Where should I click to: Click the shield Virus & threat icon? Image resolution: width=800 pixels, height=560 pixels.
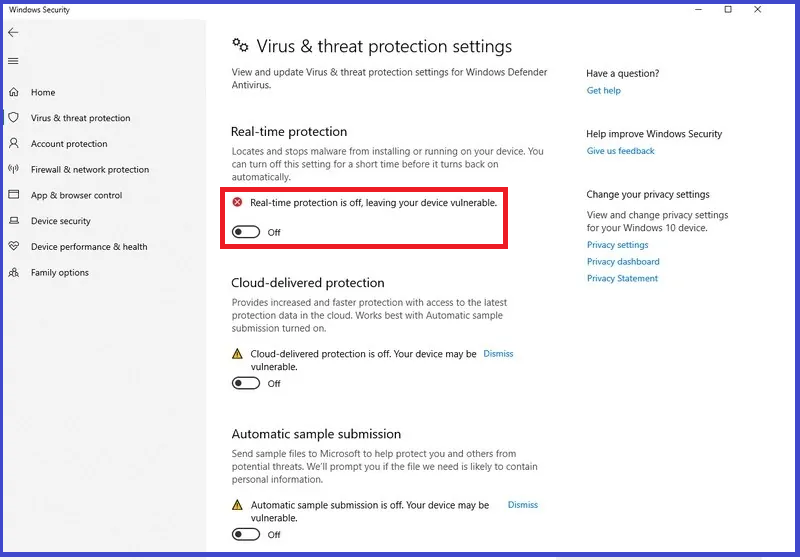point(14,118)
